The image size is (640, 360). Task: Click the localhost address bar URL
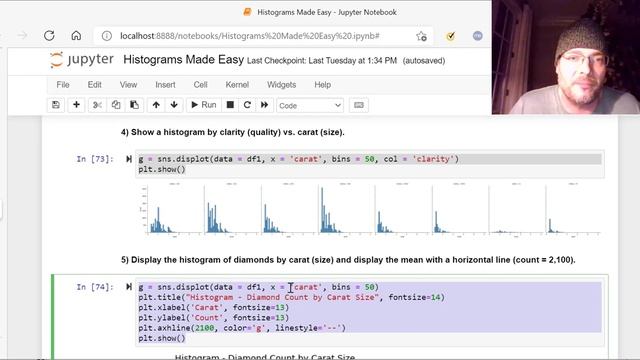[250, 36]
